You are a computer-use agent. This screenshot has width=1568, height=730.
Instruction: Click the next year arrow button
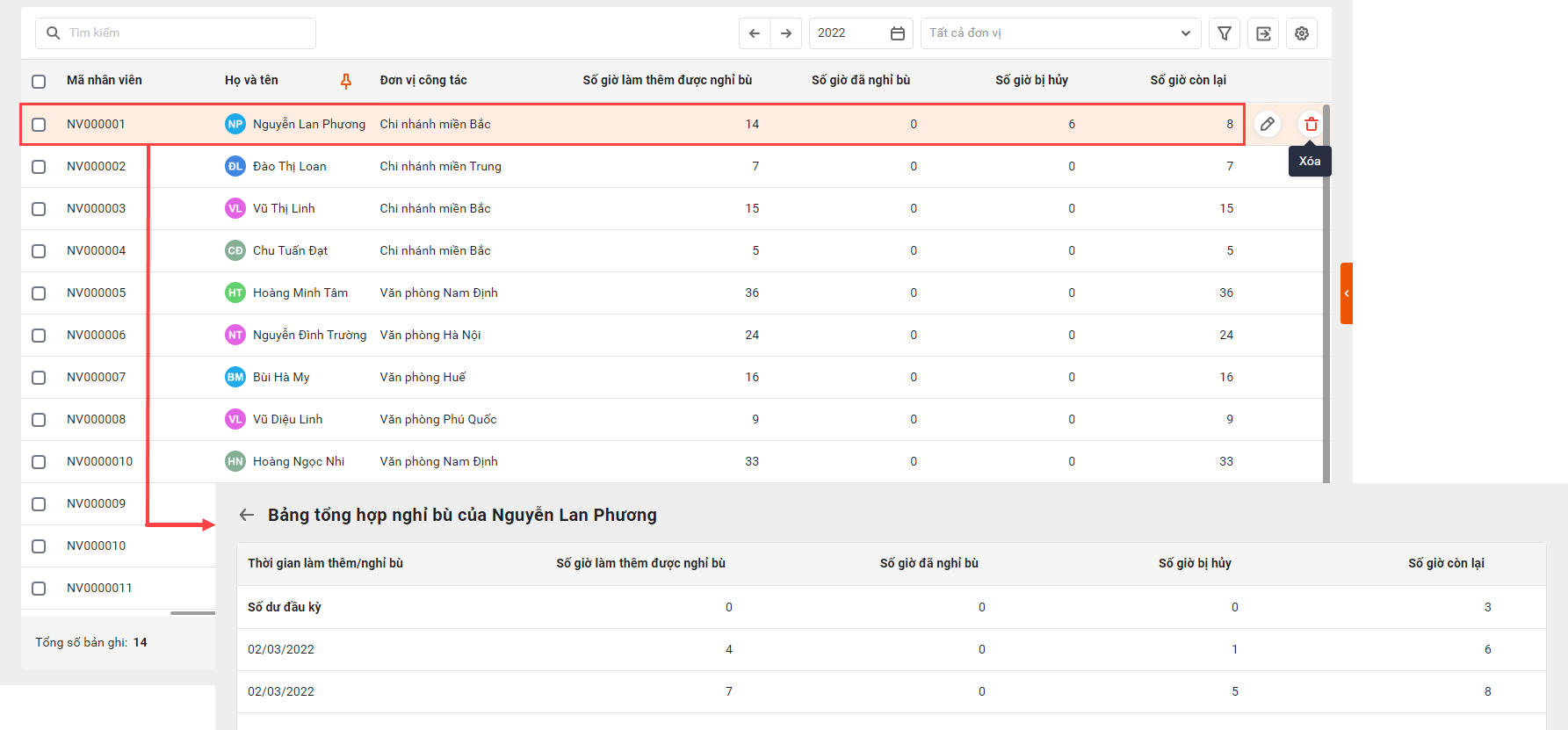[786, 33]
